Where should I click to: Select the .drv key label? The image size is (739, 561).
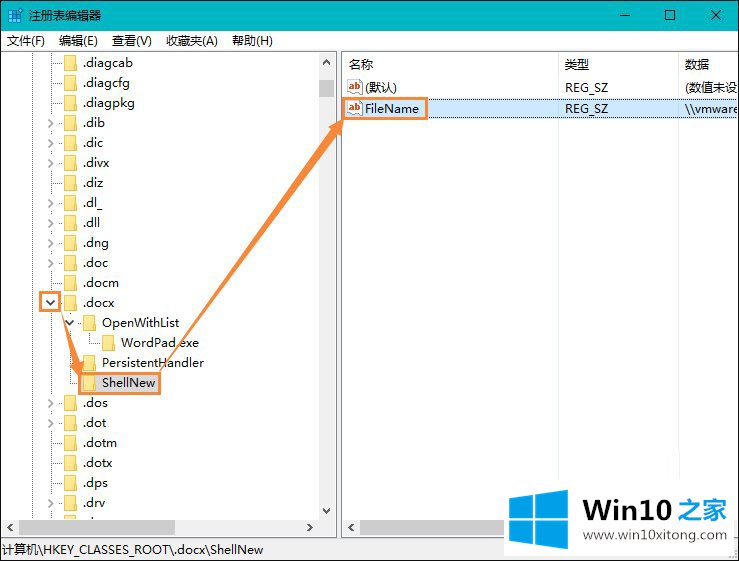94,503
